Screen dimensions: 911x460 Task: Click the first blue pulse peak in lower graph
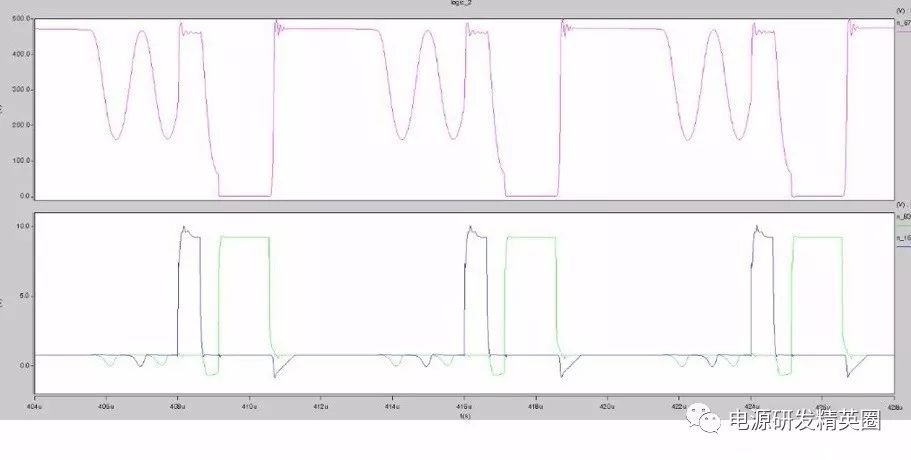[x=184, y=228]
